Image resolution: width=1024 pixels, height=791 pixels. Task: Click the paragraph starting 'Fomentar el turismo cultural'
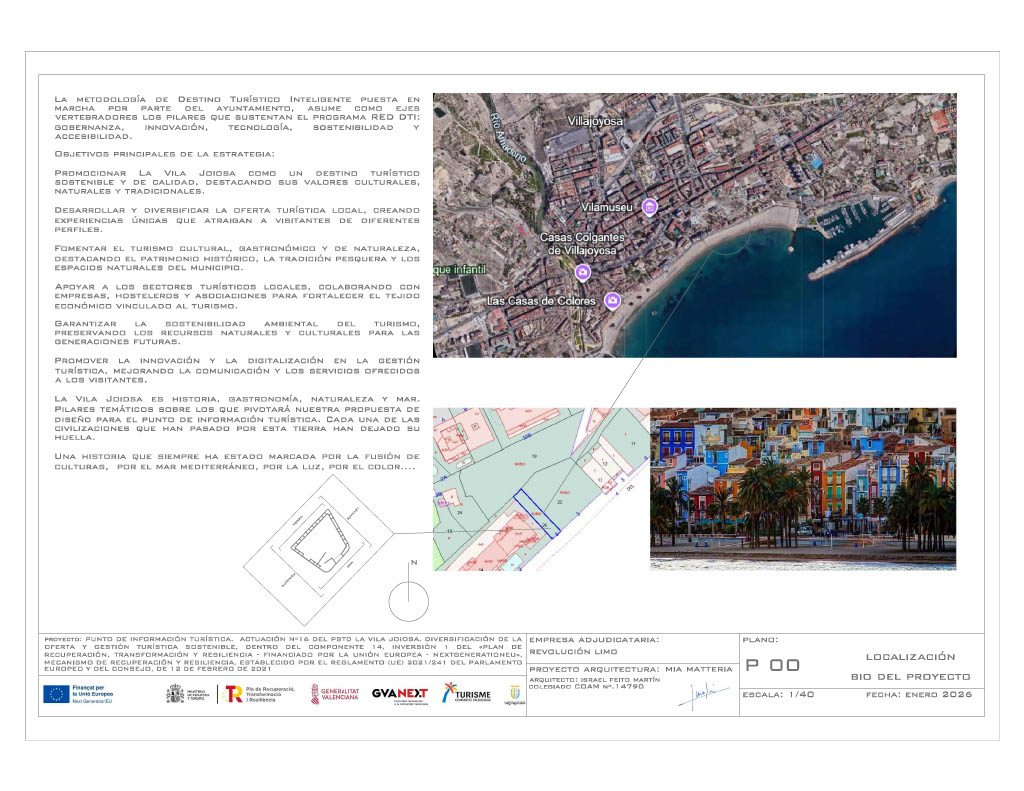point(237,258)
